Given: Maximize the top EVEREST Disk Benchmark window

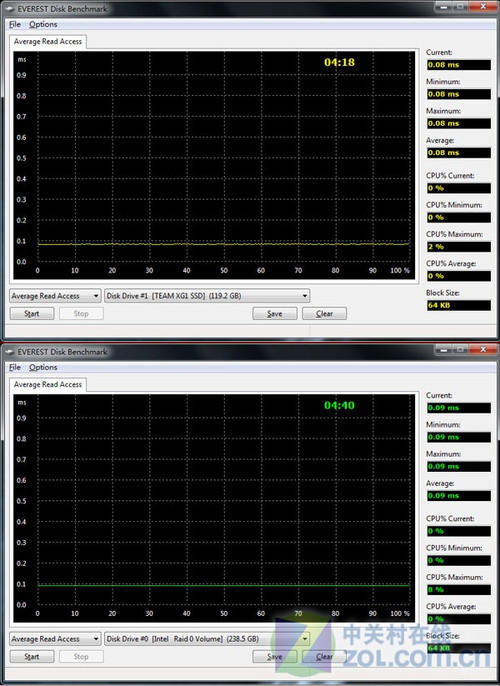Looking at the screenshot, I should pyautogui.click(x=460, y=7).
